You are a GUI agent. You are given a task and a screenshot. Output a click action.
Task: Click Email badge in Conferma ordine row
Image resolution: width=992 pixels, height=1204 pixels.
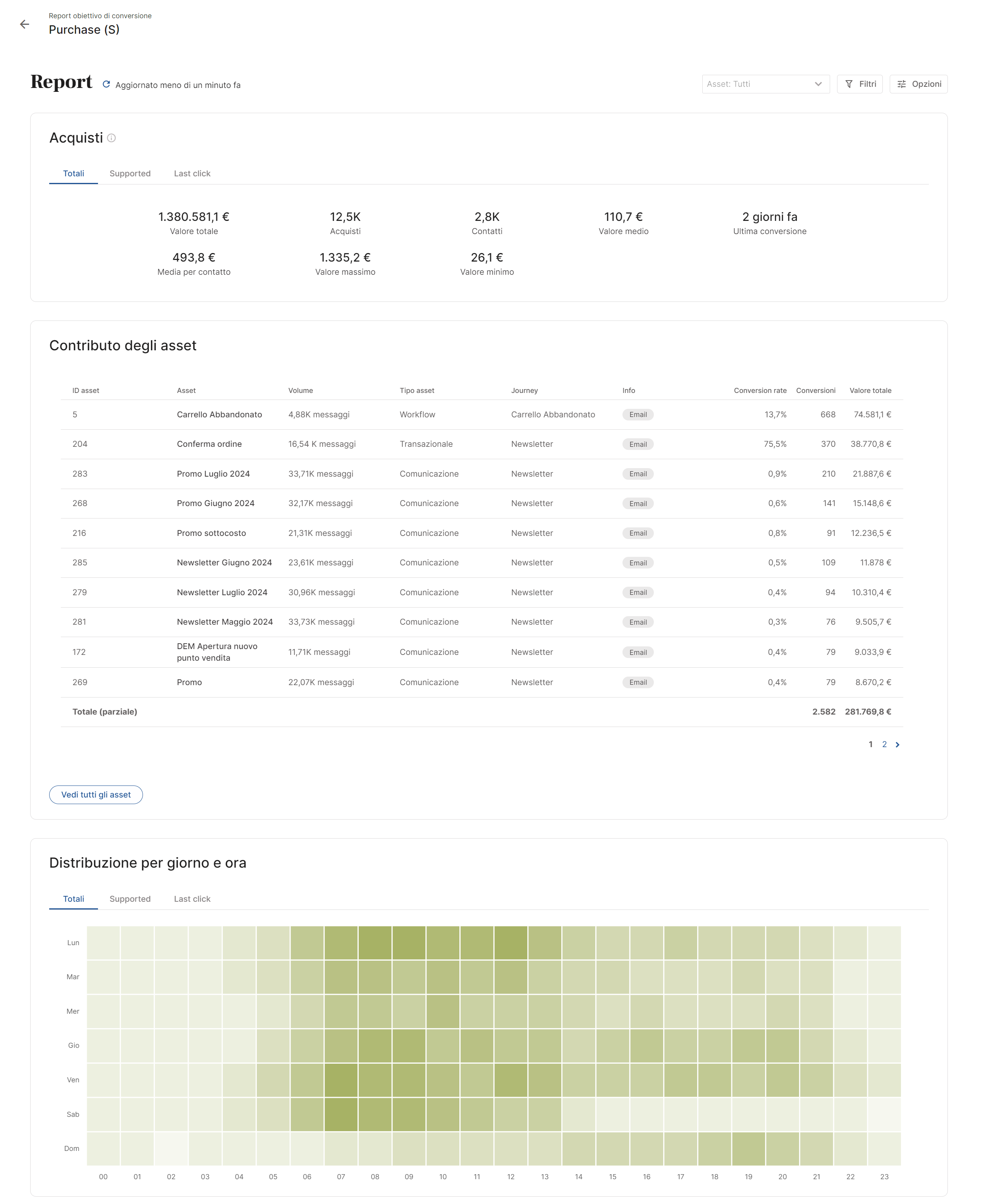coord(638,445)
